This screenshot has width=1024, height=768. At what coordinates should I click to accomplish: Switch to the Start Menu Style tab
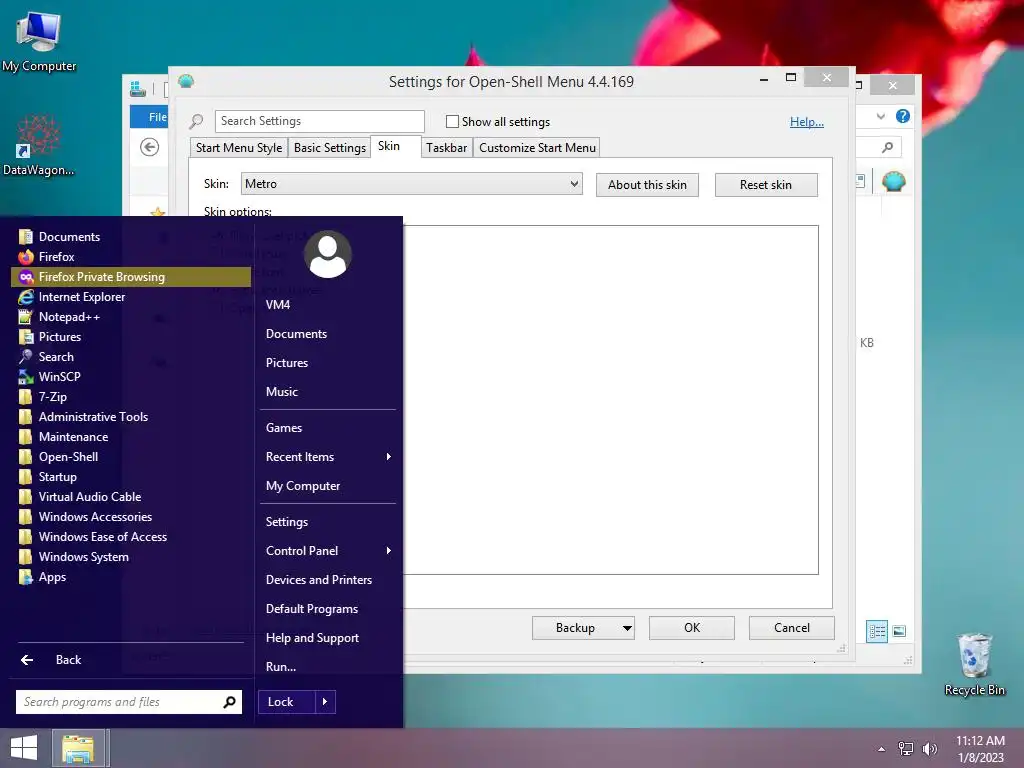tap(239, 148)
